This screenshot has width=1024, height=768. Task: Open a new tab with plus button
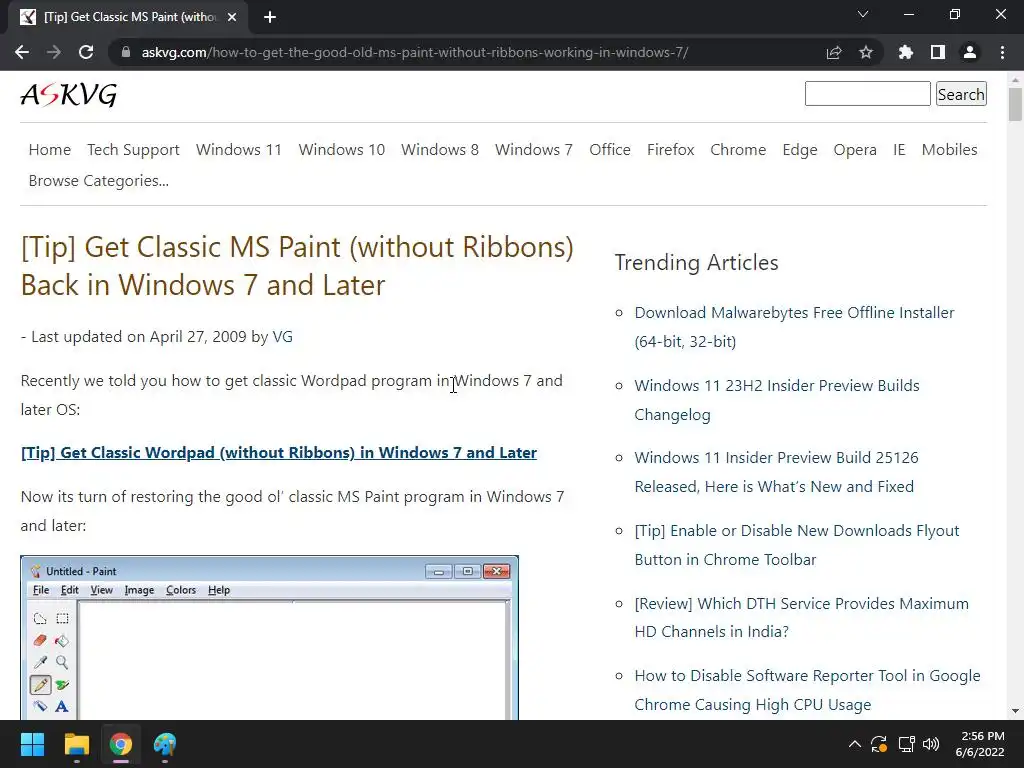tap(270, 17)
